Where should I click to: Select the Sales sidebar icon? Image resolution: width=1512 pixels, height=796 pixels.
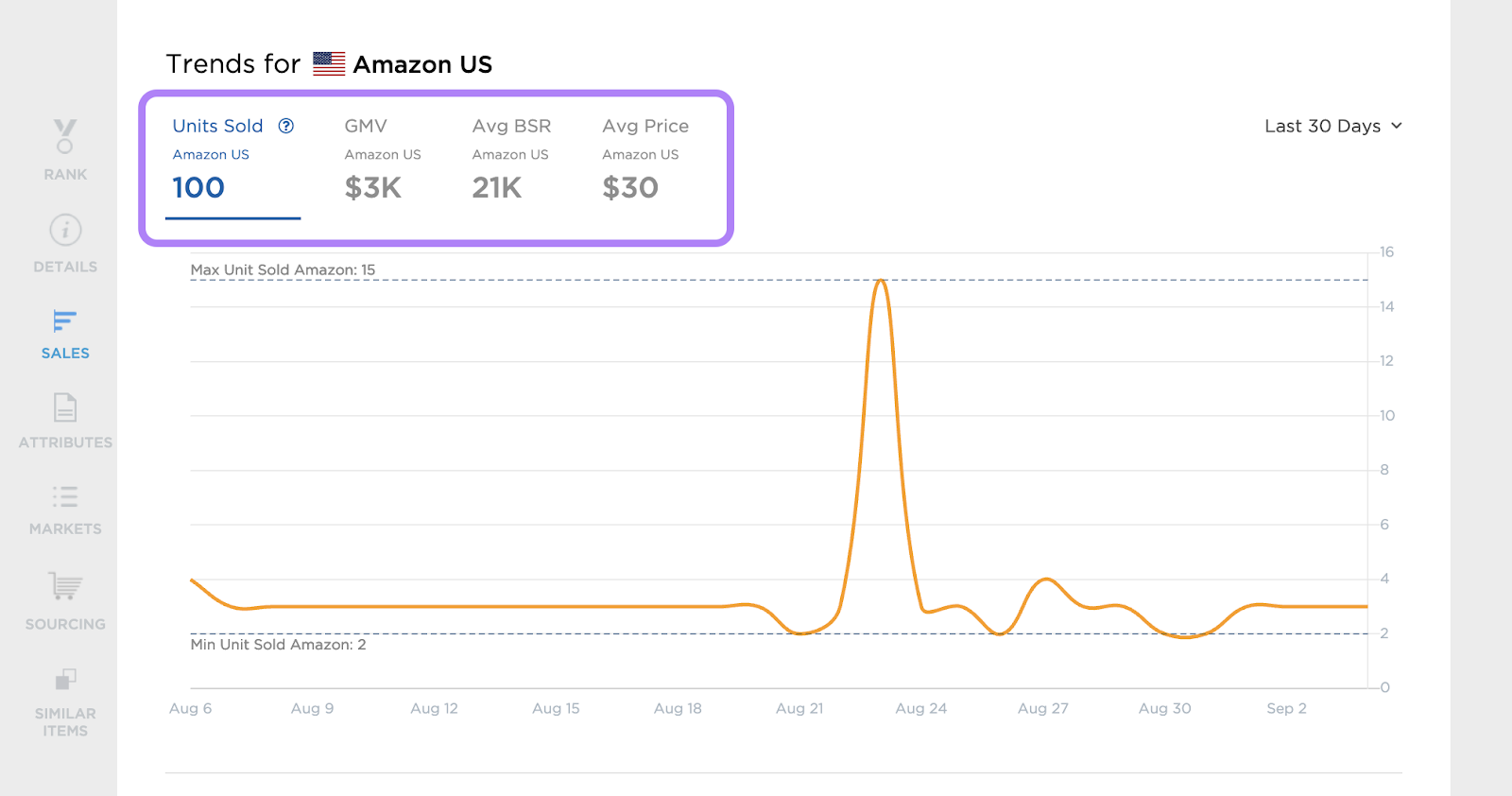(65, 321)
